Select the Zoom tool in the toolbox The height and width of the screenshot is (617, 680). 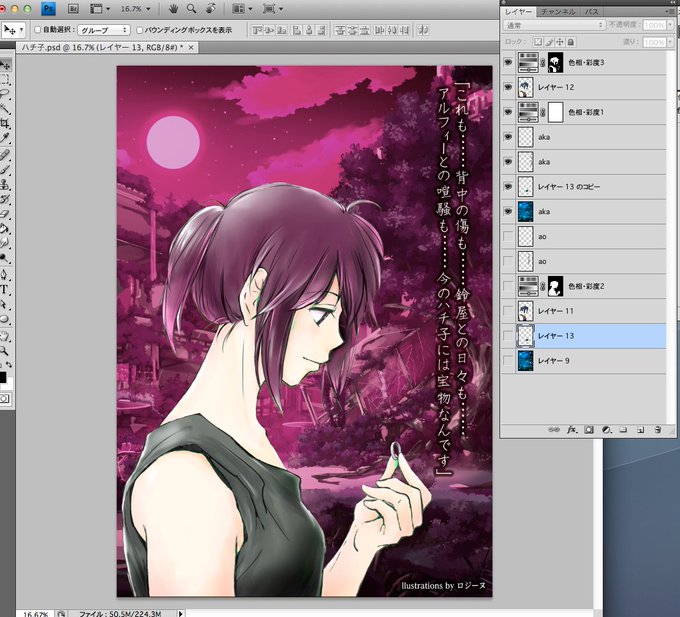[5, 350]
